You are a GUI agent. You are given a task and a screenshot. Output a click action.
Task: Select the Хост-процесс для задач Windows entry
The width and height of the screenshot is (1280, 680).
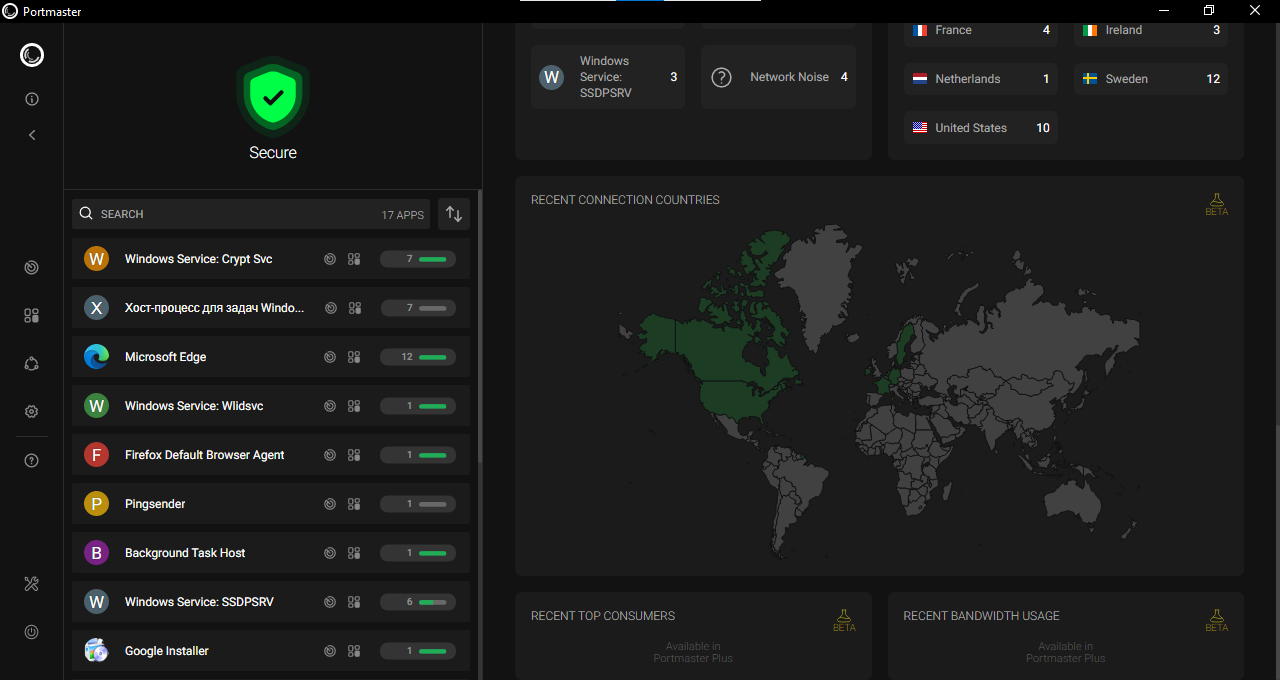tap(271, 308)
